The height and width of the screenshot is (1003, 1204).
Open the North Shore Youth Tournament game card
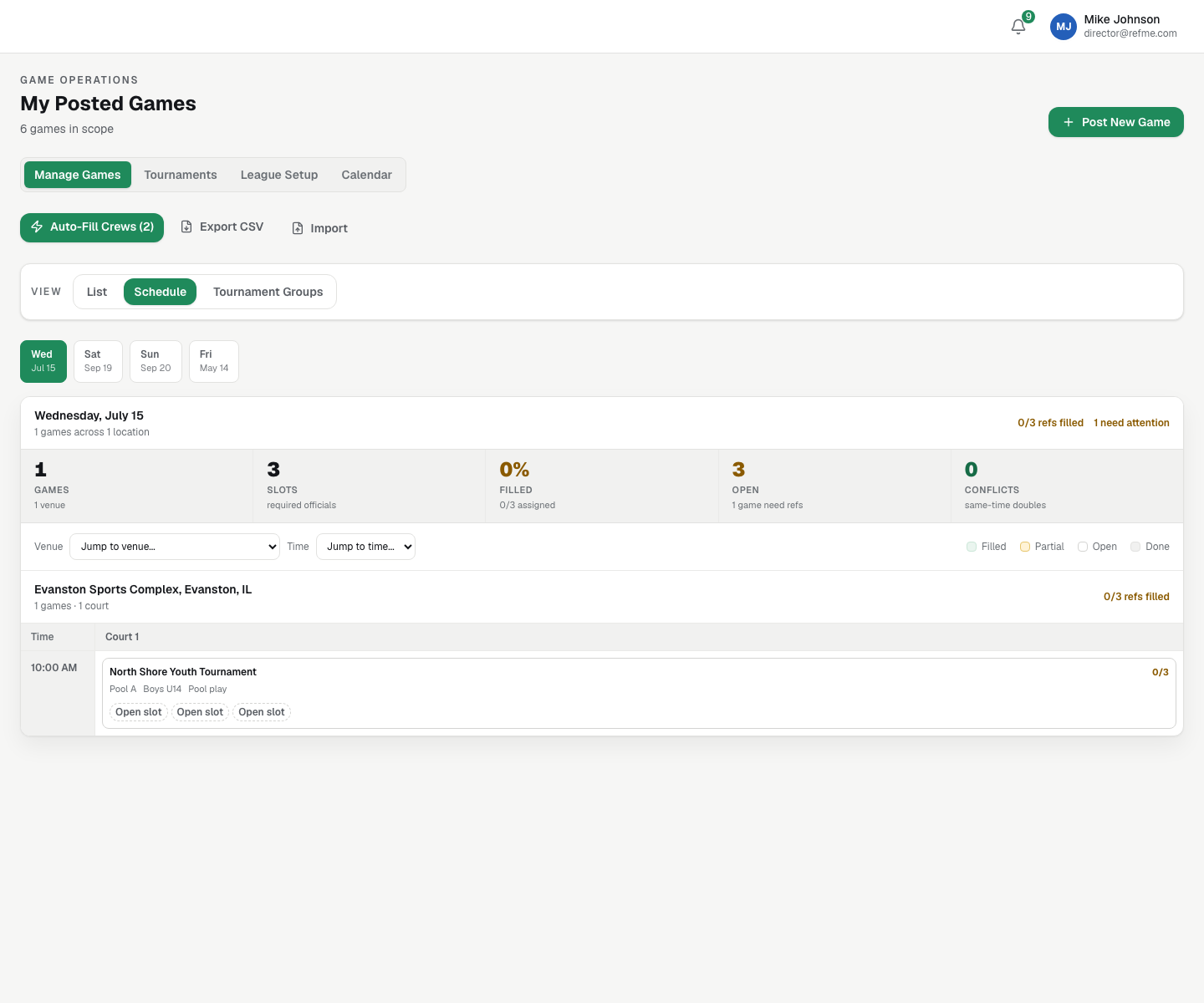(x=639, y=693)
